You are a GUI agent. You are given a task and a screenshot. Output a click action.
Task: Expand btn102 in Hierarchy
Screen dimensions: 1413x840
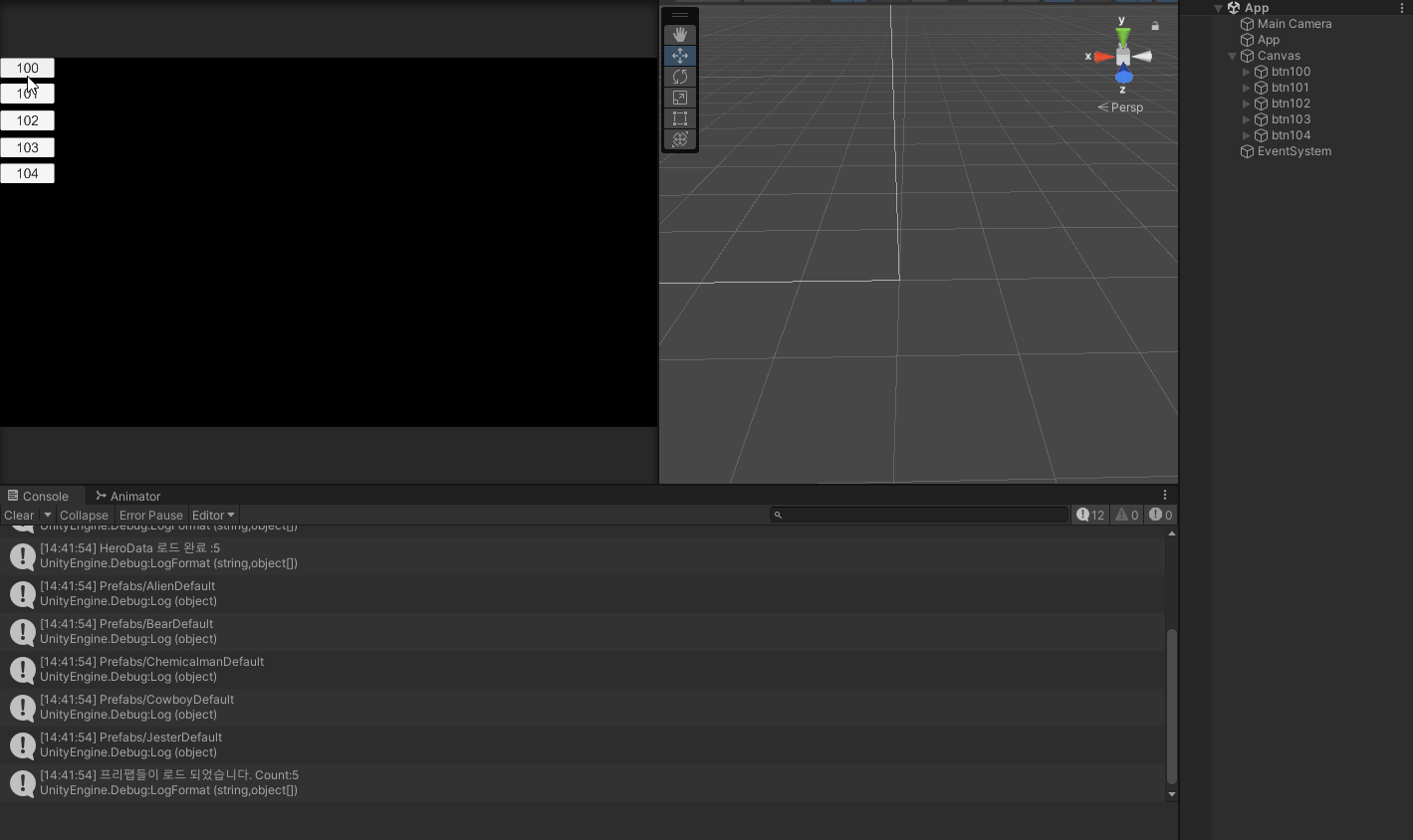1246,104
